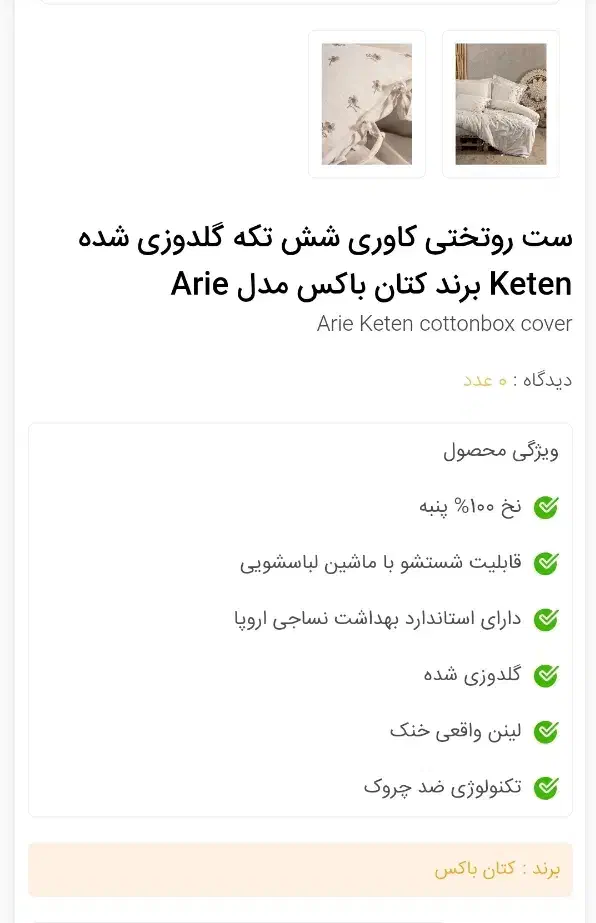Open the bedroom scene product thumbnail
This screenshot has width=596, height=923.
[500, 104]
